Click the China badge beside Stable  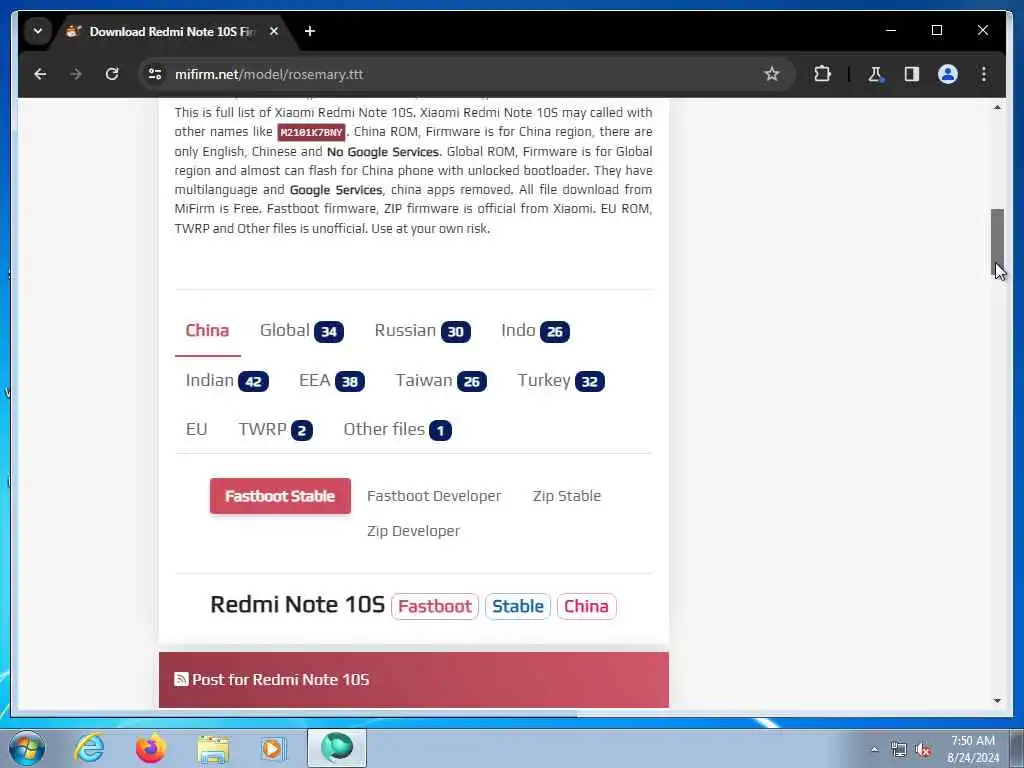(x=586, y=607)
